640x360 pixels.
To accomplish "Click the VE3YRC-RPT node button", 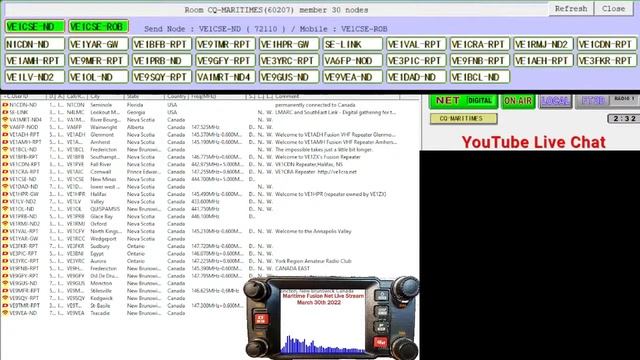I will point(289,60).
